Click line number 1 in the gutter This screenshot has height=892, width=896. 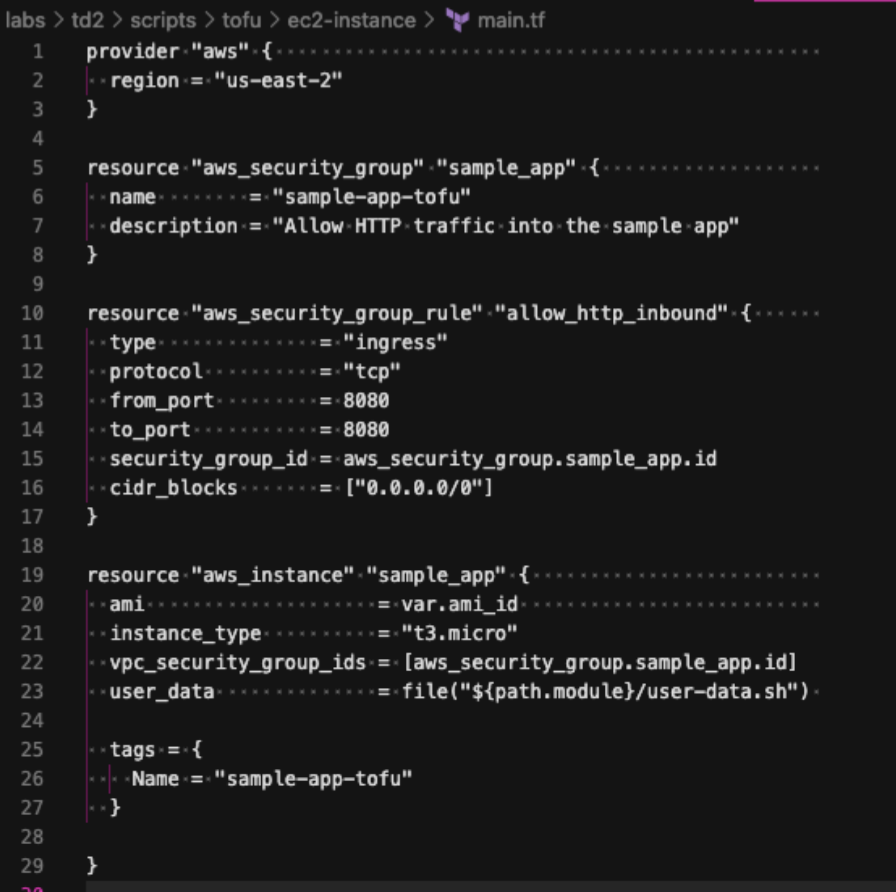tap(37, 50)
